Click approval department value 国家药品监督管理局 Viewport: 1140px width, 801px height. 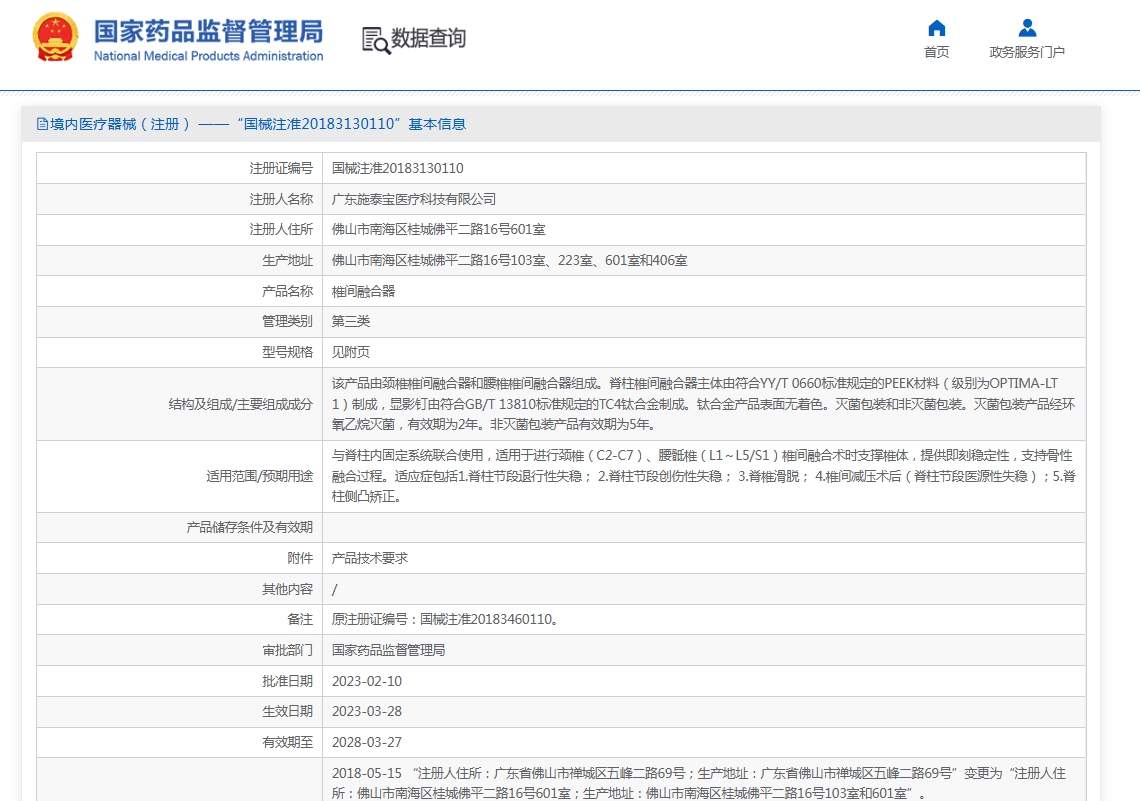pos(388,651)
